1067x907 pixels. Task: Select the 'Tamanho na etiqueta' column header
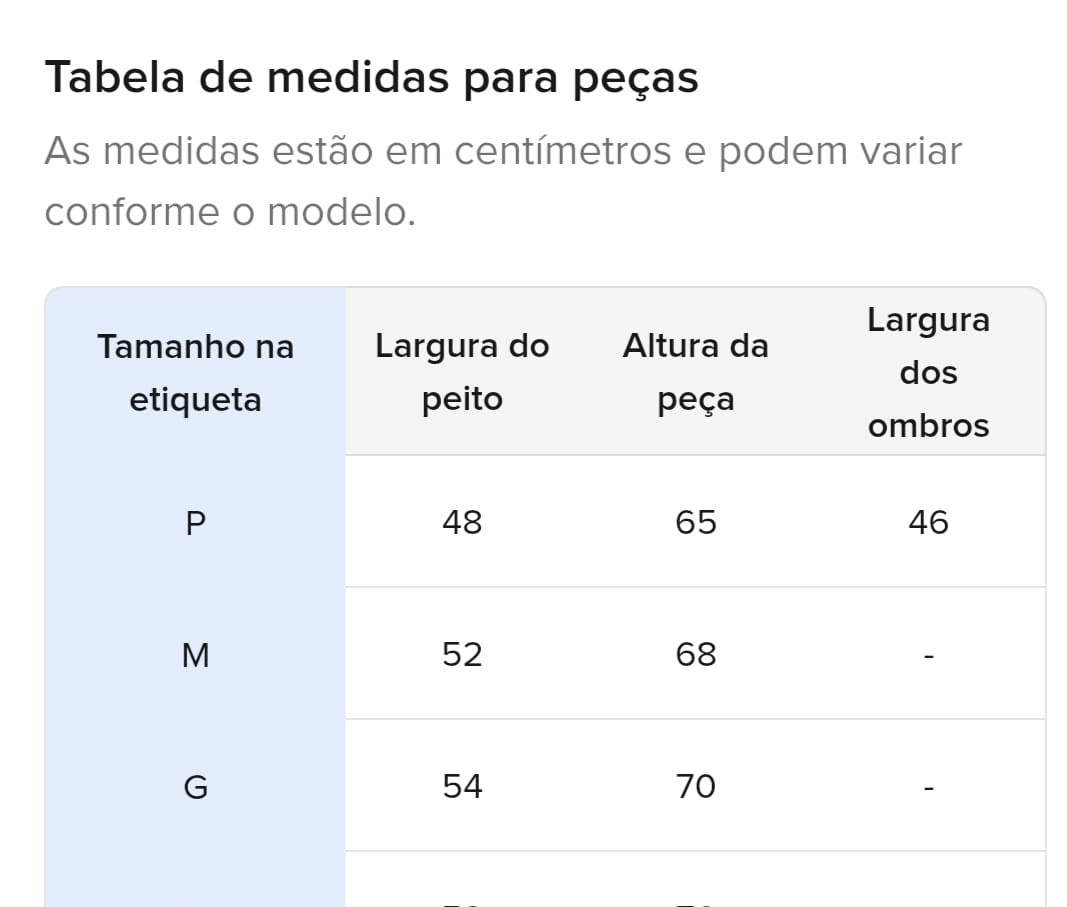(196, 373)
